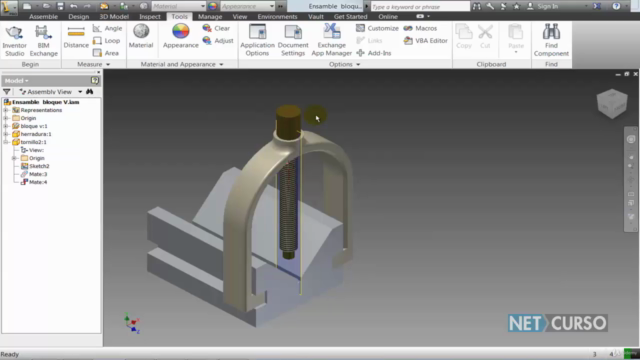Expand the herradura:1 node
The height and width of the screenshot is (360, 640).
tap(6, 134)
